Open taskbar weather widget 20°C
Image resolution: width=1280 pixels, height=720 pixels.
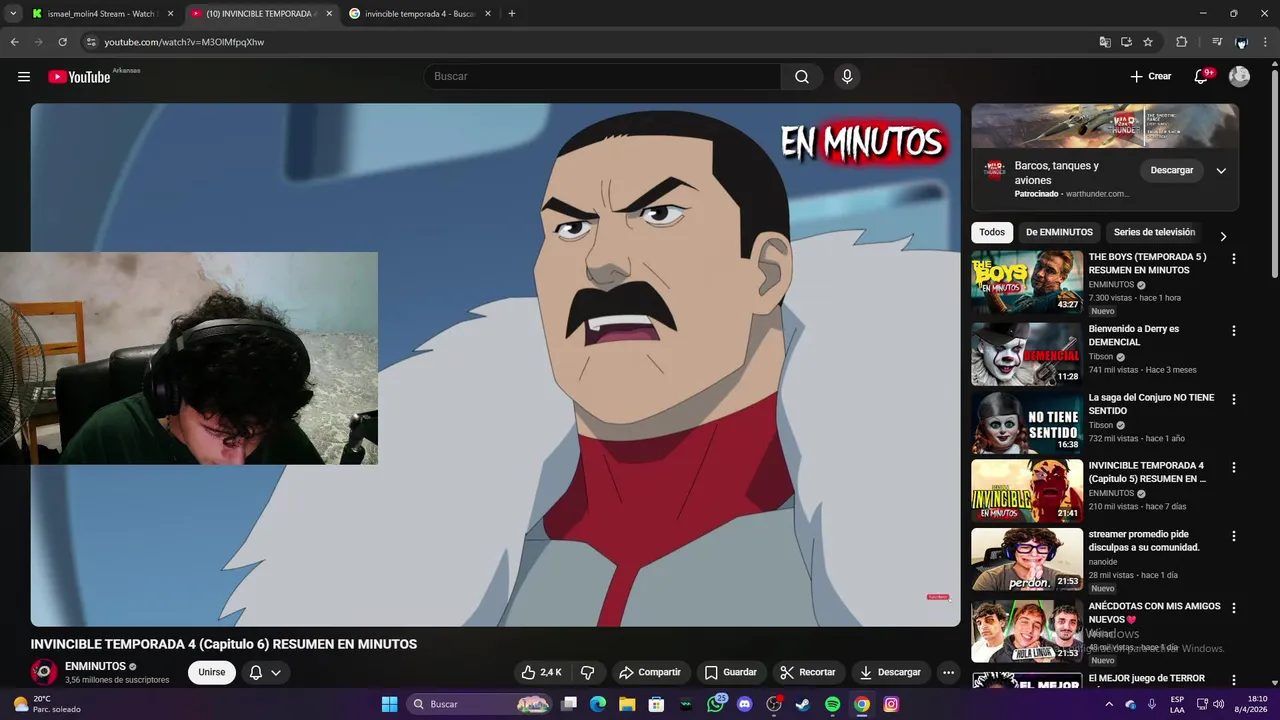pyautogui.click(x=45, y=704)
